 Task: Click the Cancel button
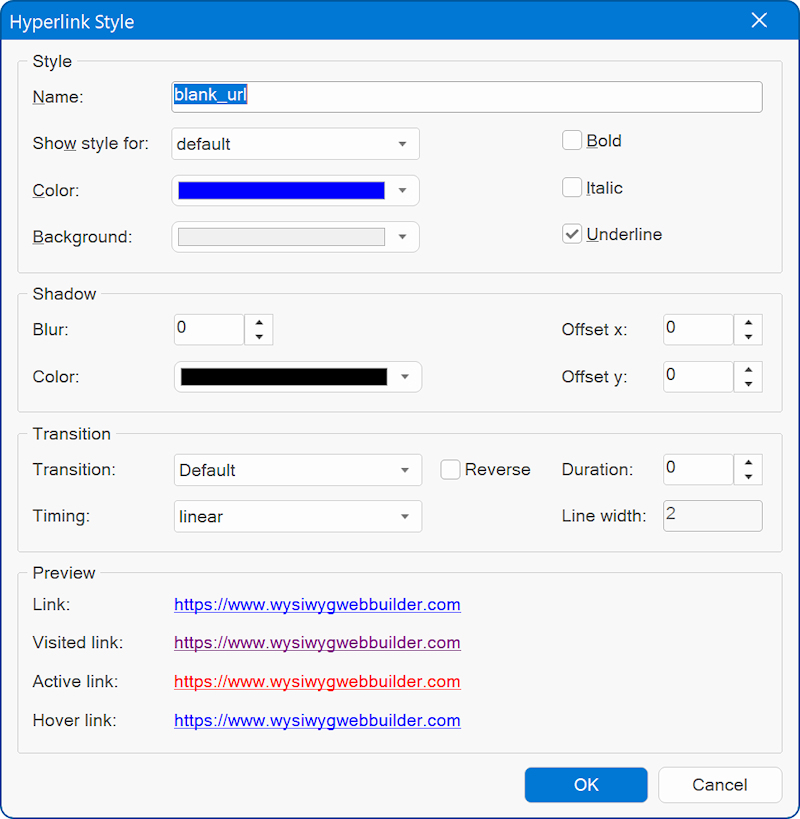pyautogui.click(x=720, y=785)
